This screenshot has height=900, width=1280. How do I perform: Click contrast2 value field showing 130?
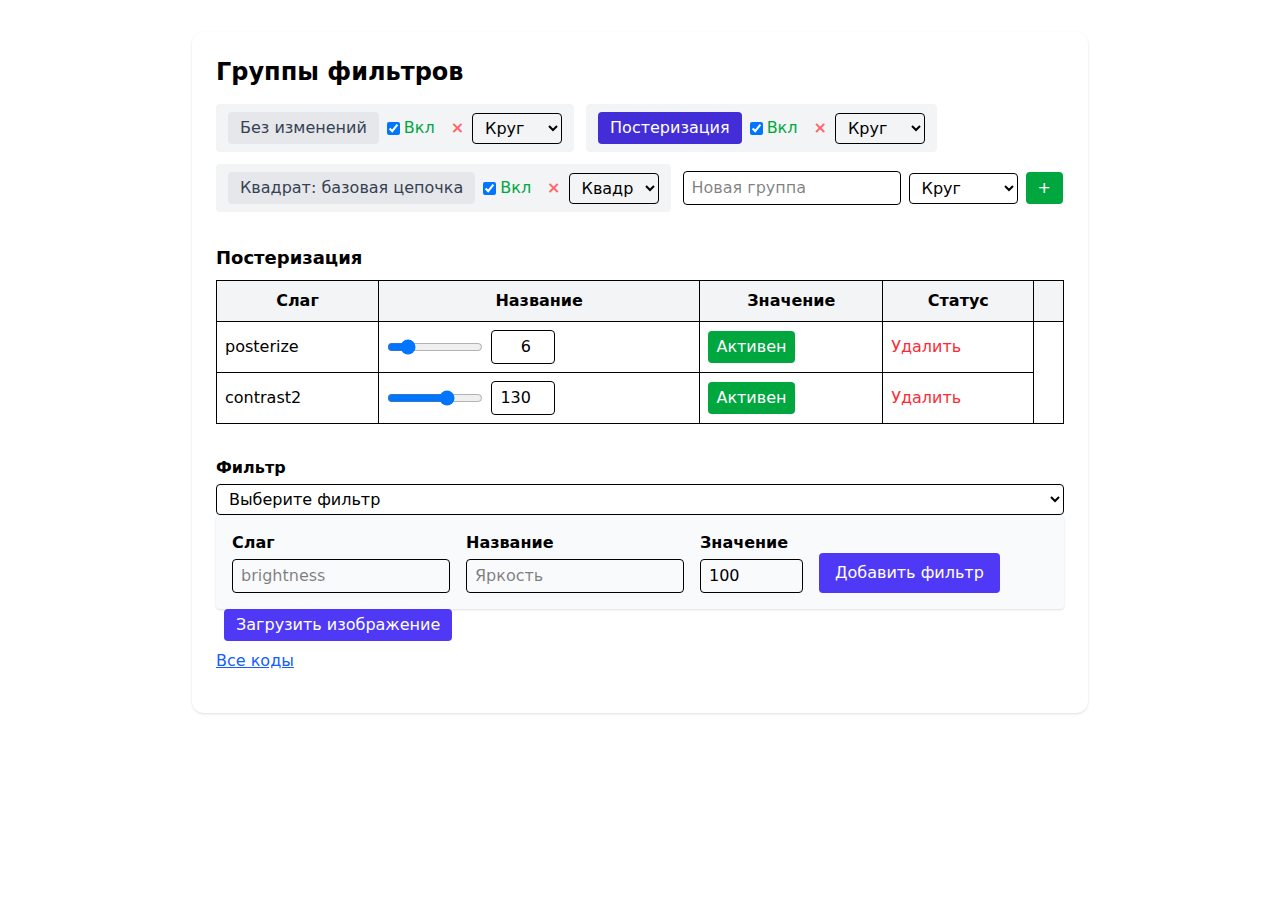pos(523,398)
